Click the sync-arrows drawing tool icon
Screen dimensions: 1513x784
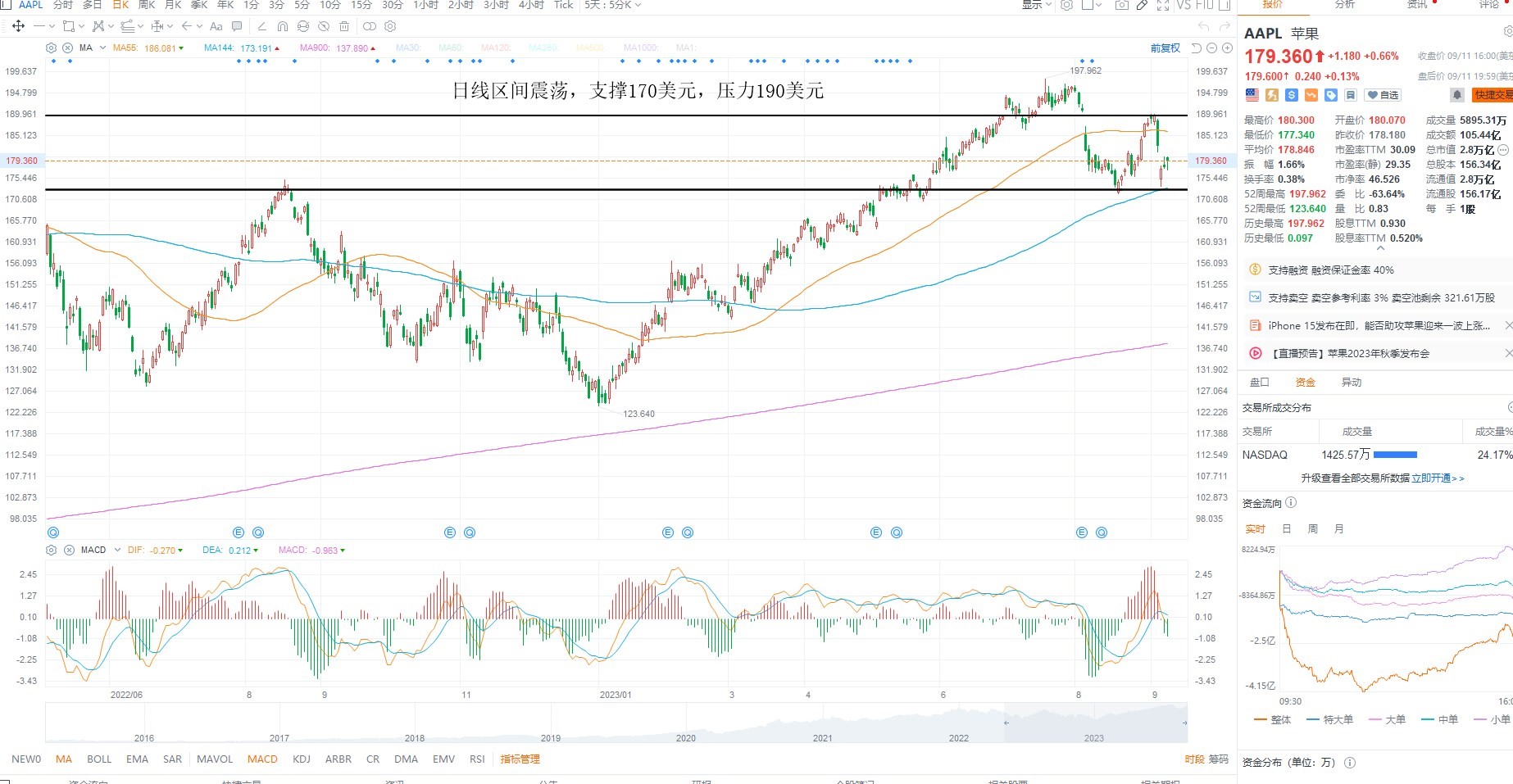(x=303, y=26)
